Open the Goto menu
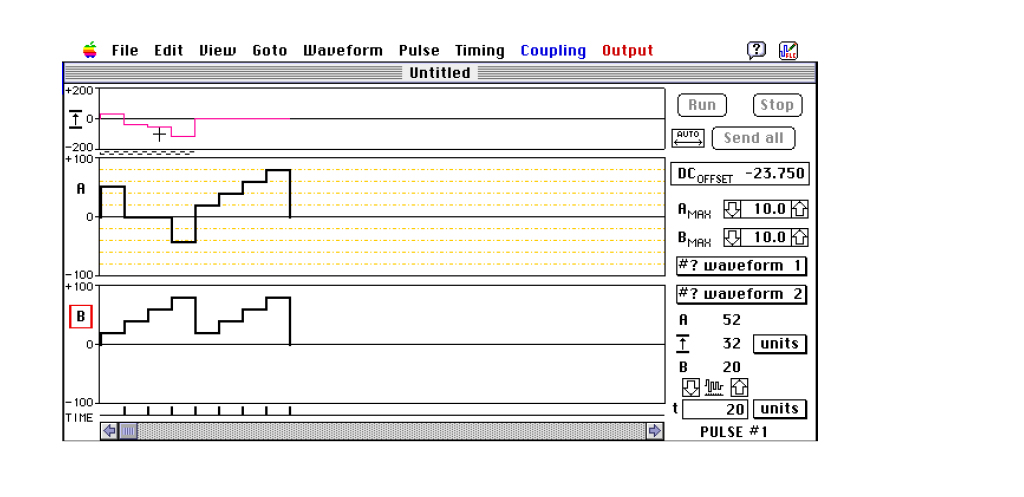The width and height of the screenshot is (1024, 497). point(270,50)
